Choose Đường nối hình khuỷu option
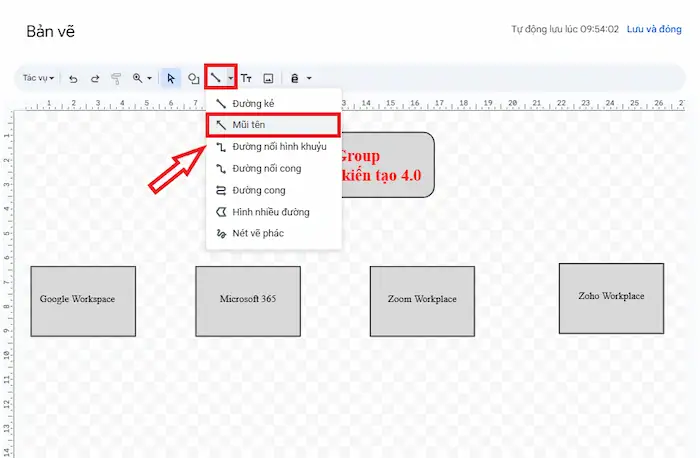Viewport: 700px width, 458px height. point(274,146)
